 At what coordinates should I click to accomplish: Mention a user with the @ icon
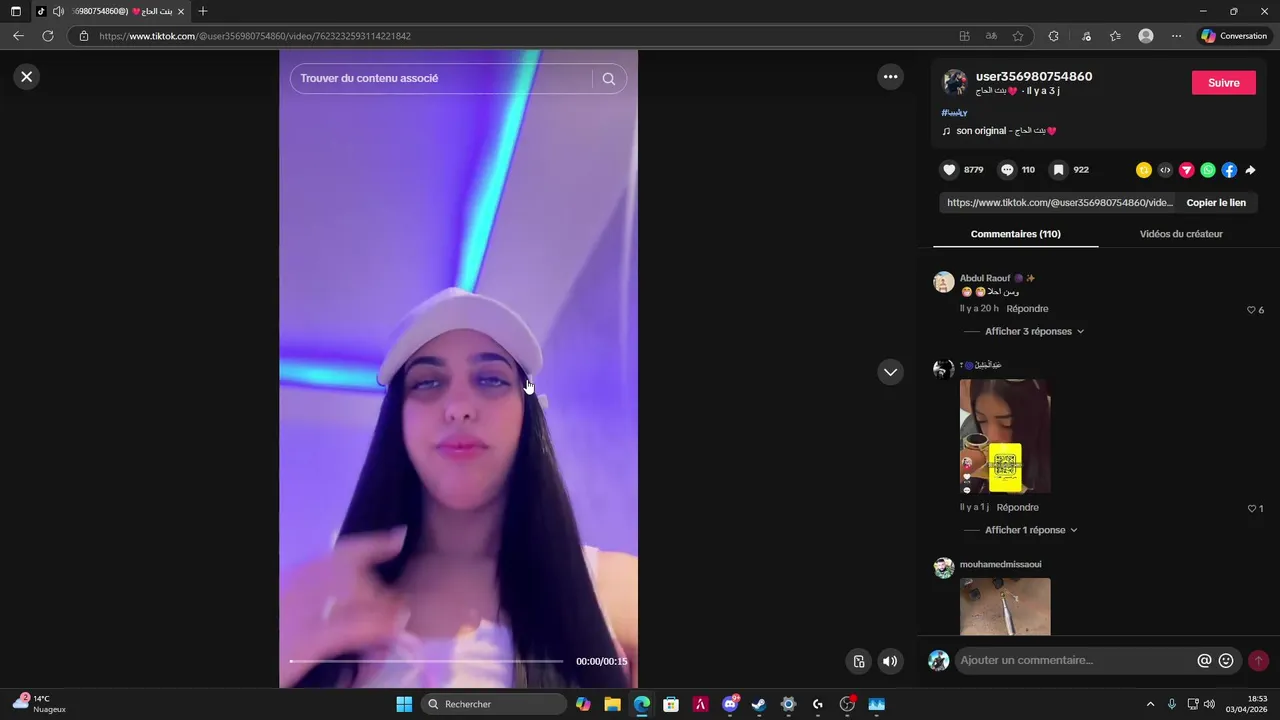click(1204, 660)
